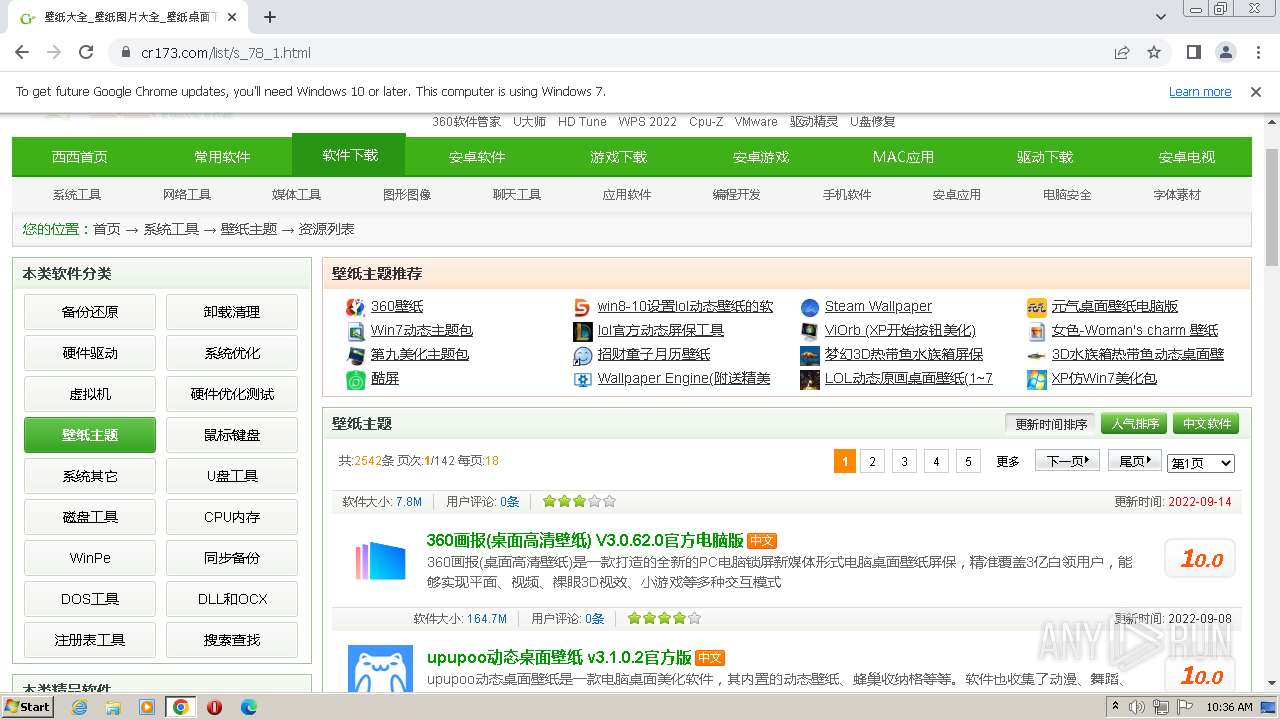Click the 尾页 last page button

tap(1135, 461)
